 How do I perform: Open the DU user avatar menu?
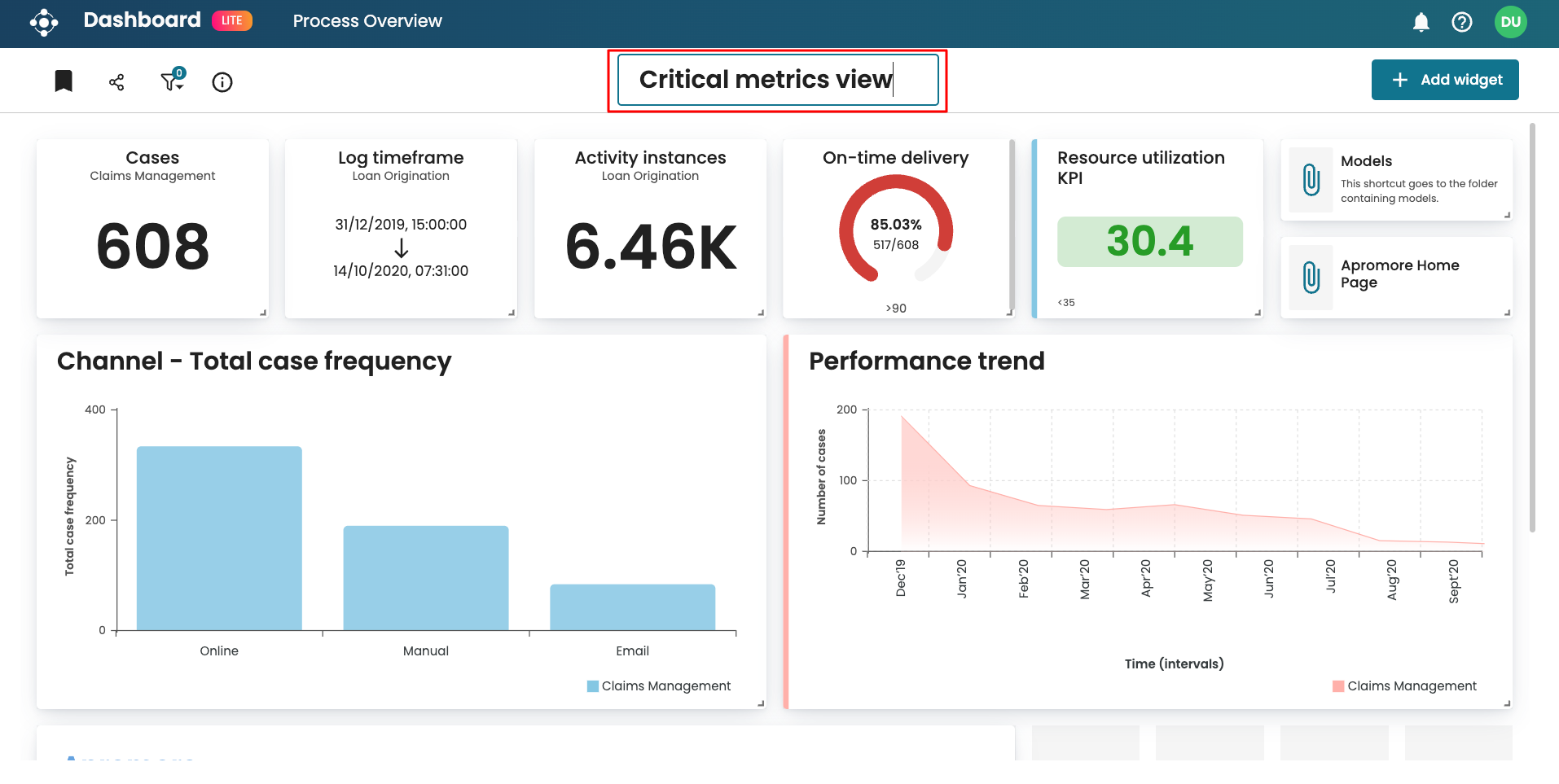click(x=1510, y=22)
